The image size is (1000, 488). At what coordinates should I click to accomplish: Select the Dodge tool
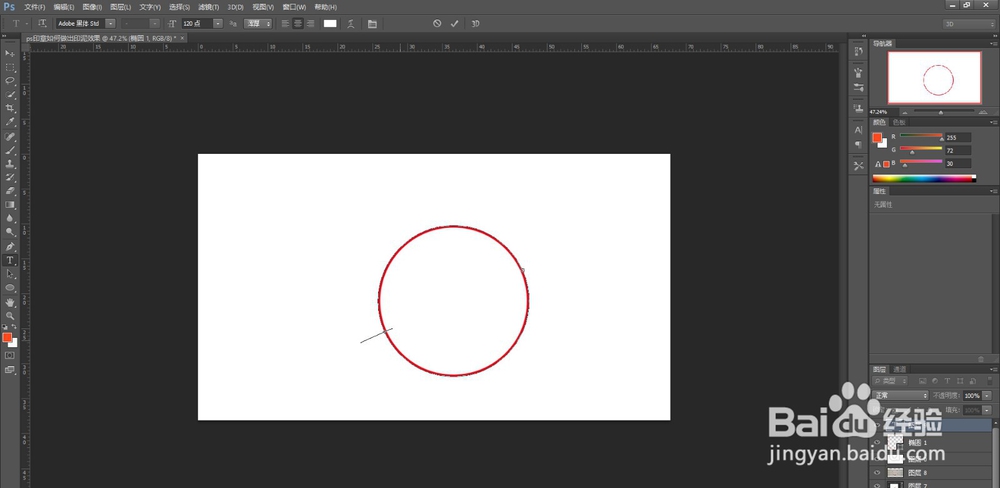[x=10, y=232]
